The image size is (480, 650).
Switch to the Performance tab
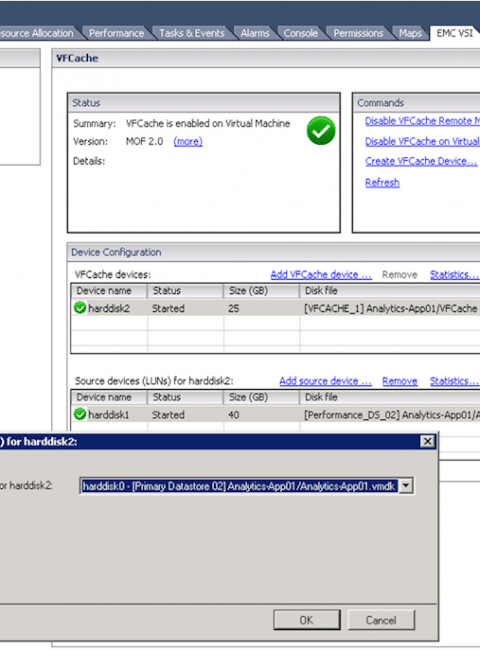(116, 33)
